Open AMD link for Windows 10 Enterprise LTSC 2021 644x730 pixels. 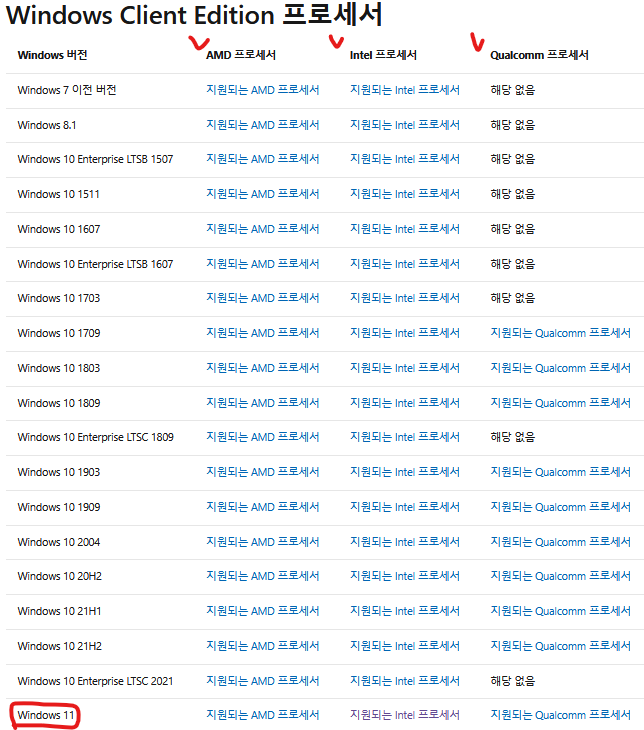[x=263, y=681]
